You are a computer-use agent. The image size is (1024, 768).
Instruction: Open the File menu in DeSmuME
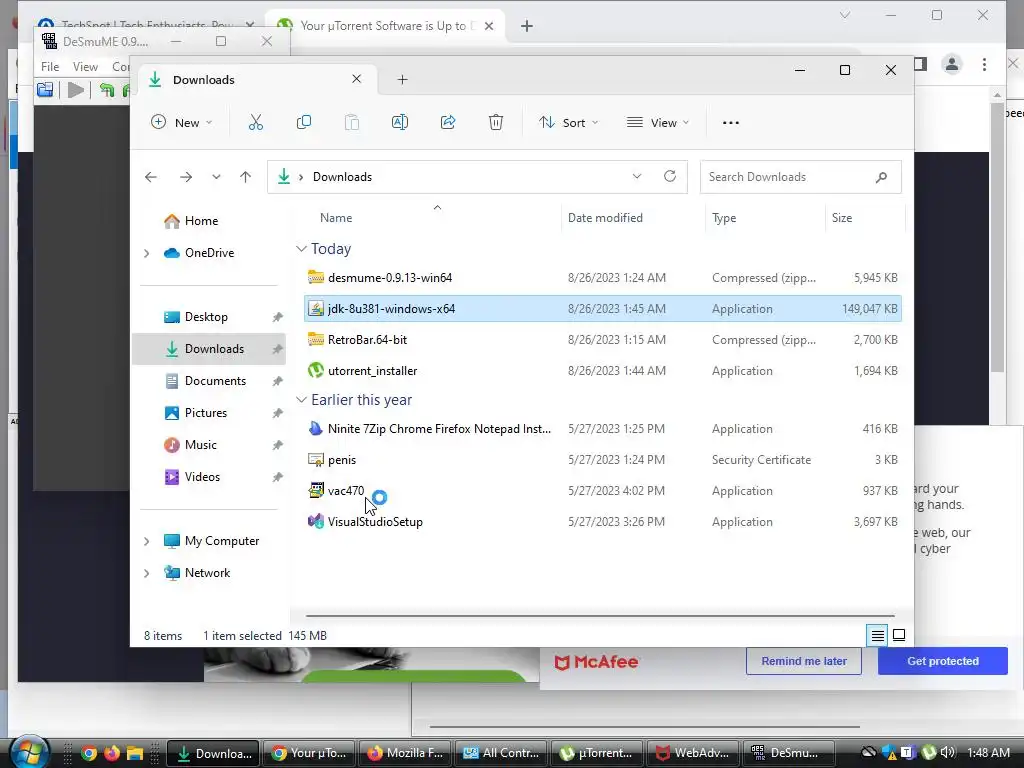pos(50,66)
